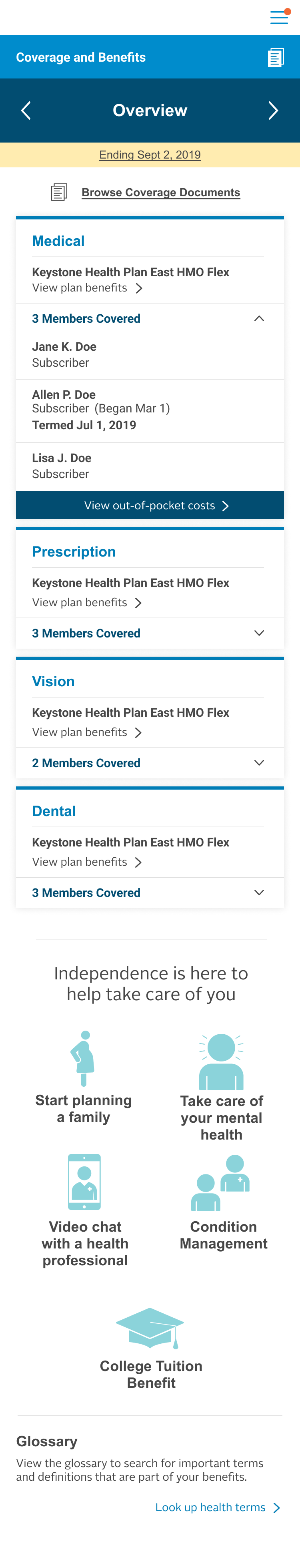
Task: Click the Ending Sept 2, 2019 link
Action: pyautogui.click(x=150, y=155)
